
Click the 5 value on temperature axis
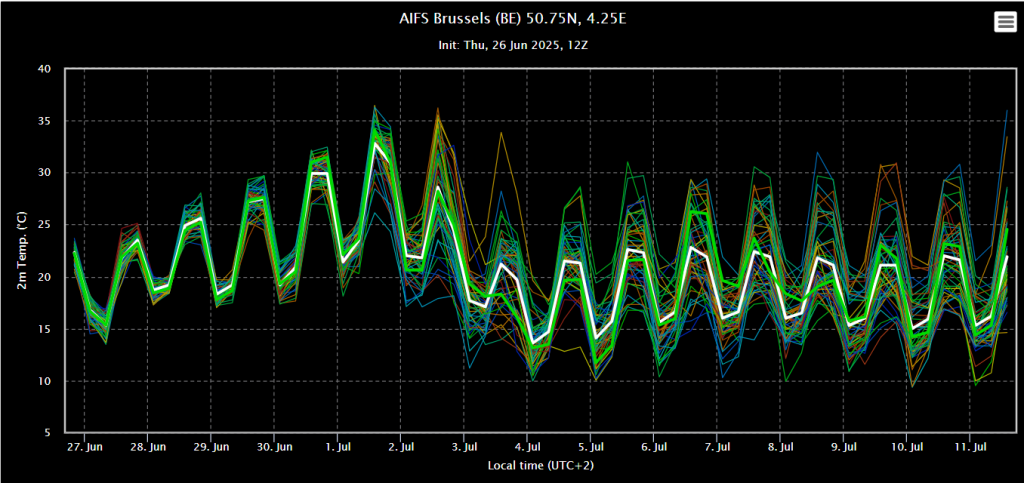tap(47, 433)
